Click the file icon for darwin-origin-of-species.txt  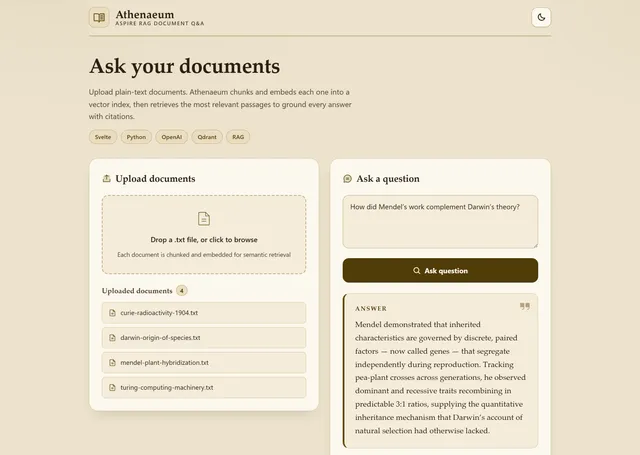[112, 338]
